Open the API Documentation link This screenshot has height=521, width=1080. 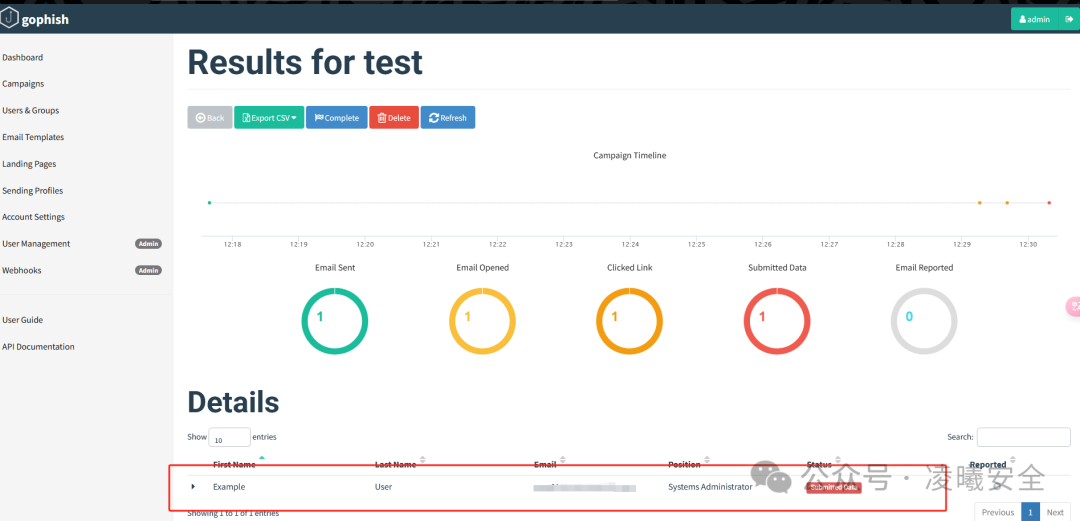click(x=38, y=347)
